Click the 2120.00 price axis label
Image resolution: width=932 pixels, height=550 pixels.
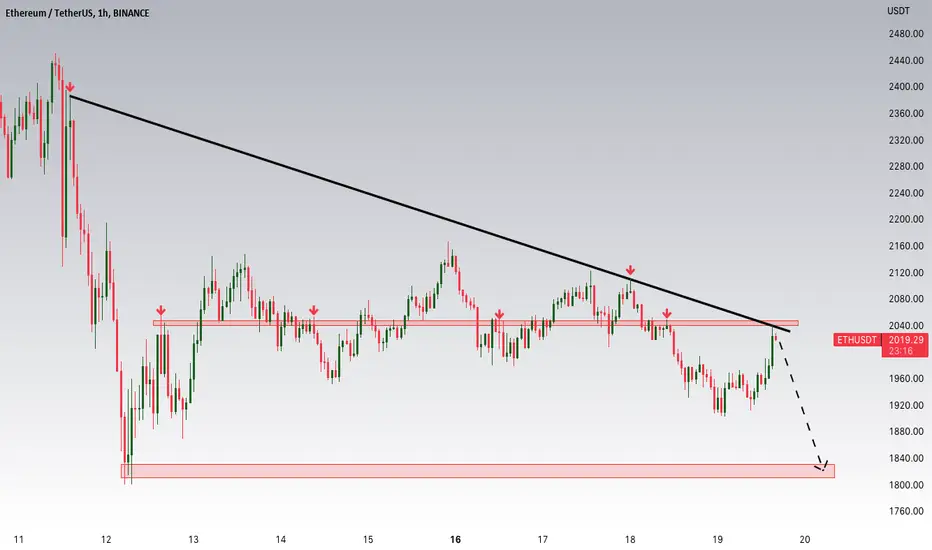pyautogui.click(x=906, y=272)
